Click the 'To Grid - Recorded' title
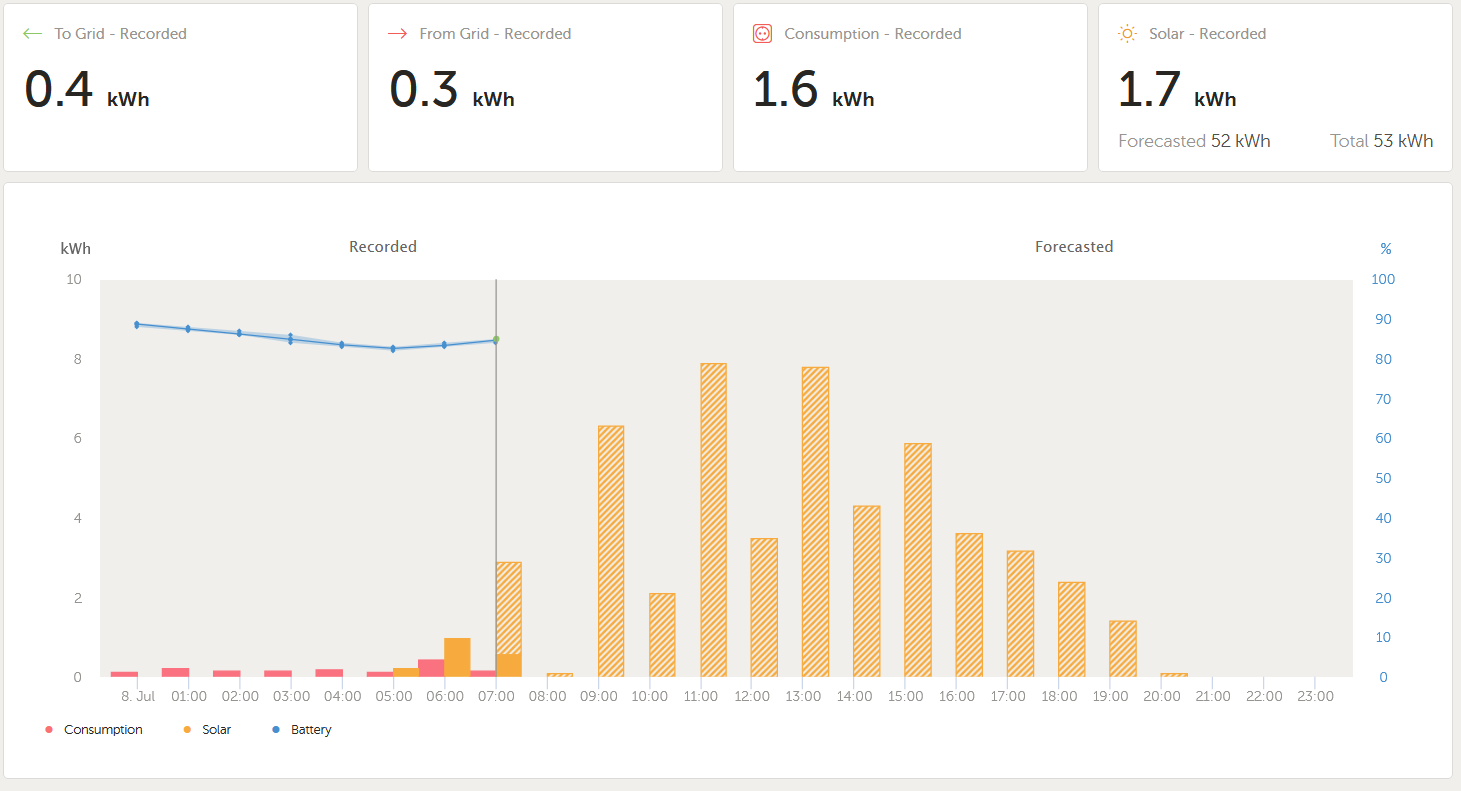This screenshot has height=791, width=1461. [x=120, y=34]
